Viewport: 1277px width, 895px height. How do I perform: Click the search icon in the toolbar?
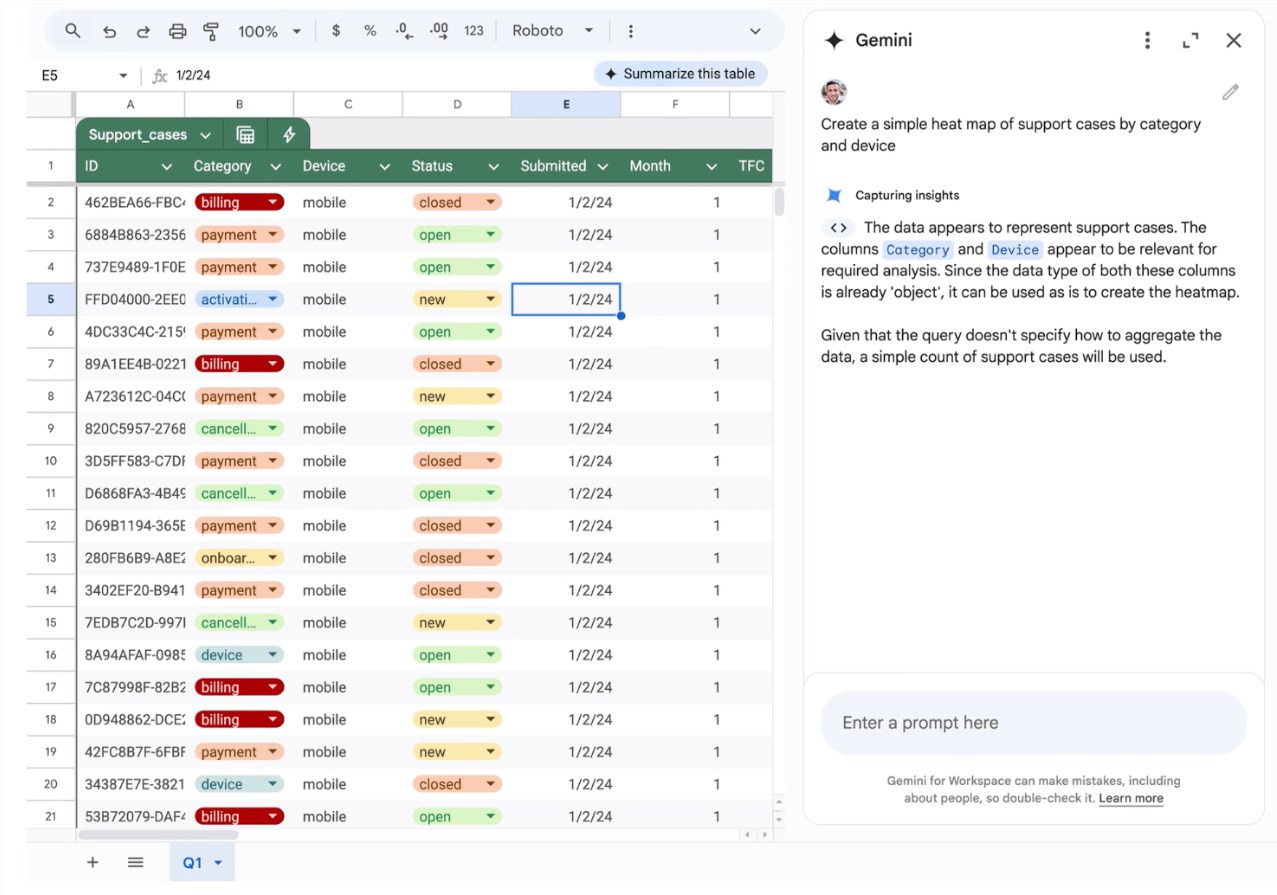pos(72,31)
